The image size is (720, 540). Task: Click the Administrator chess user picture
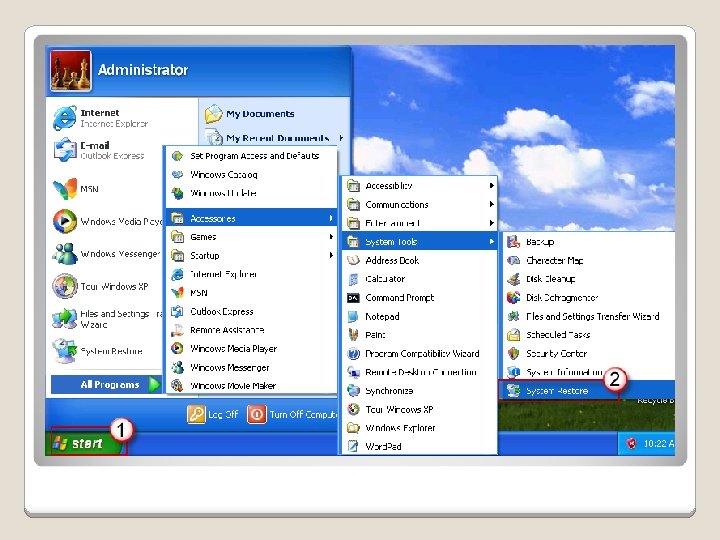pos(71,71)
